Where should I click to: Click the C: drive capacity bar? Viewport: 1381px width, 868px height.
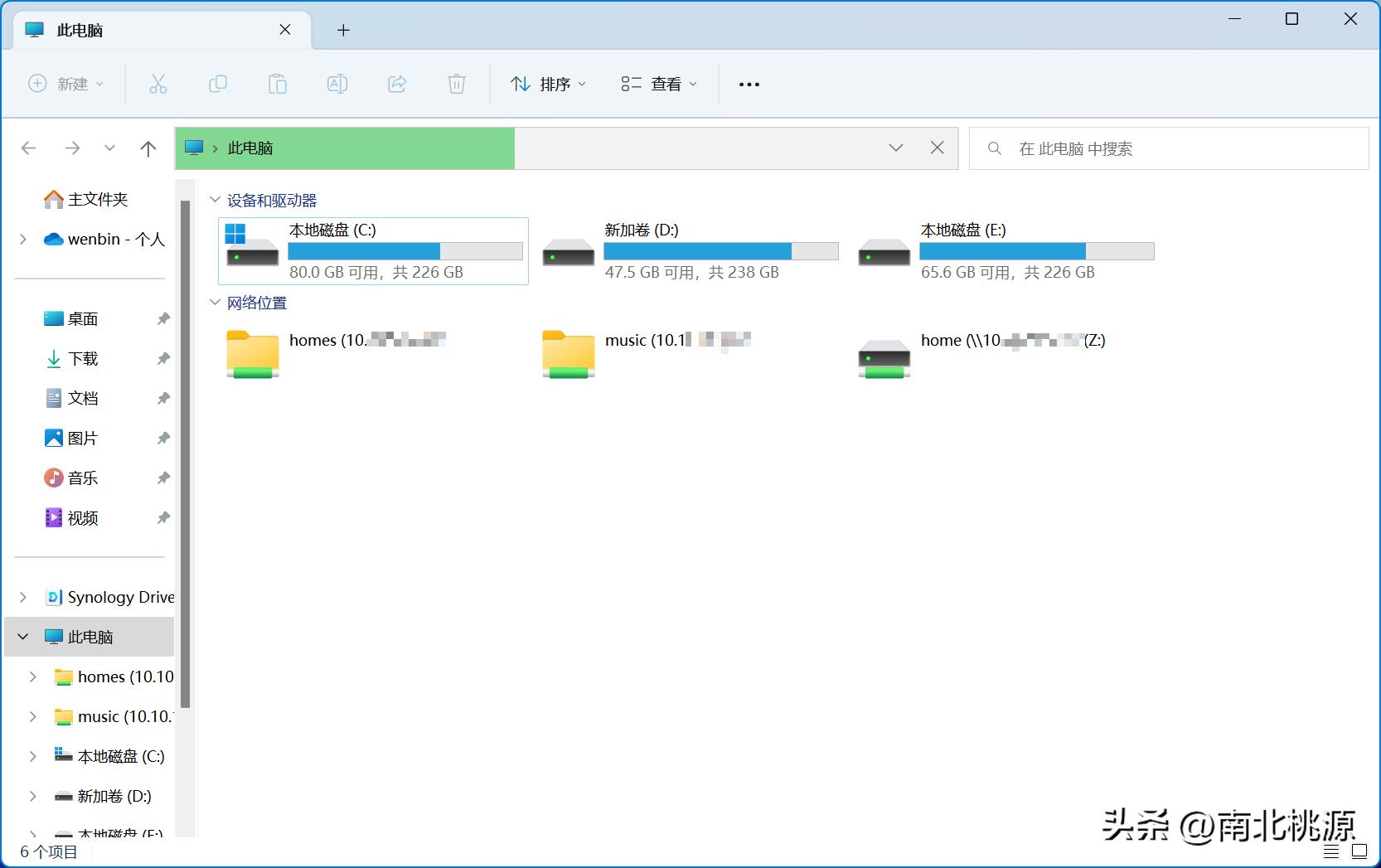pos(405,250)
